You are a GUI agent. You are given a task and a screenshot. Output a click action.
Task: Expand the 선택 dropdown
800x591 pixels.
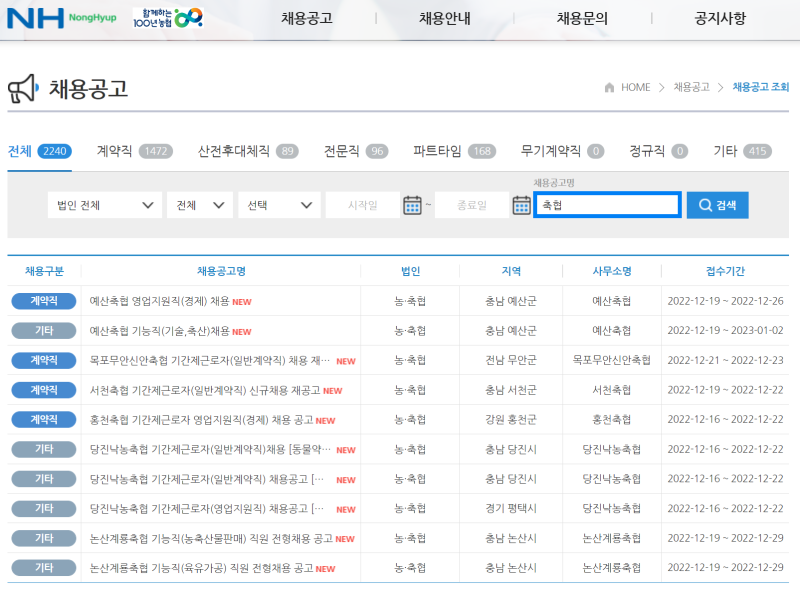[280, 205]
